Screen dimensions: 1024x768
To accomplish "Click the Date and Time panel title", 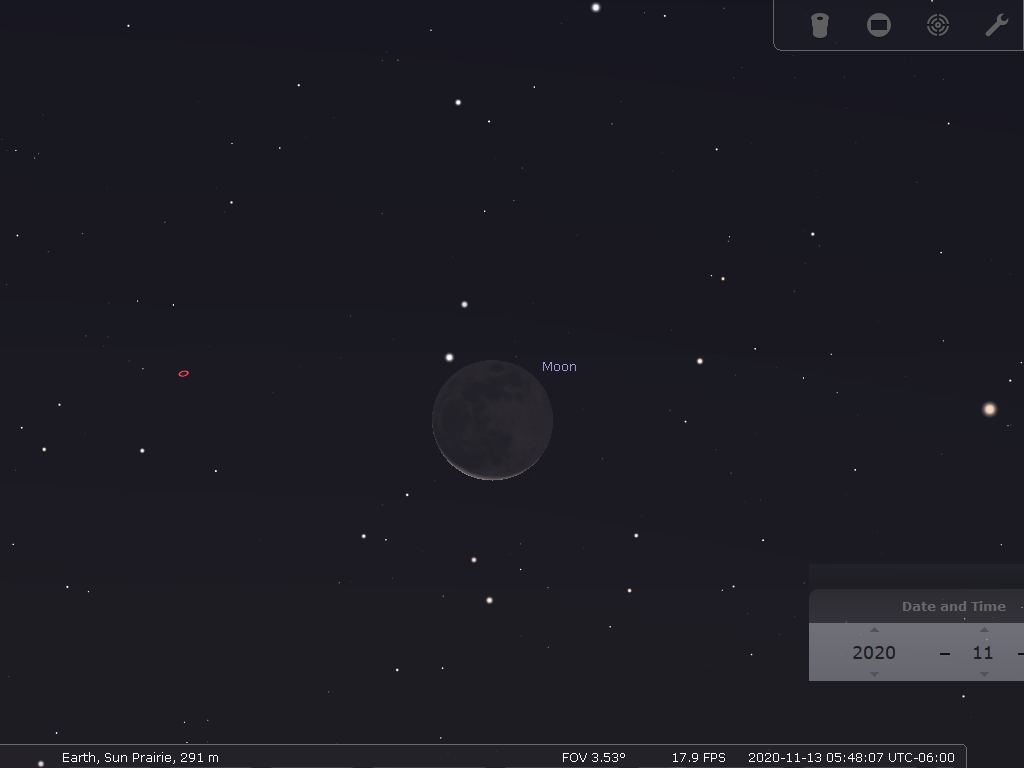I will point(953,606).
